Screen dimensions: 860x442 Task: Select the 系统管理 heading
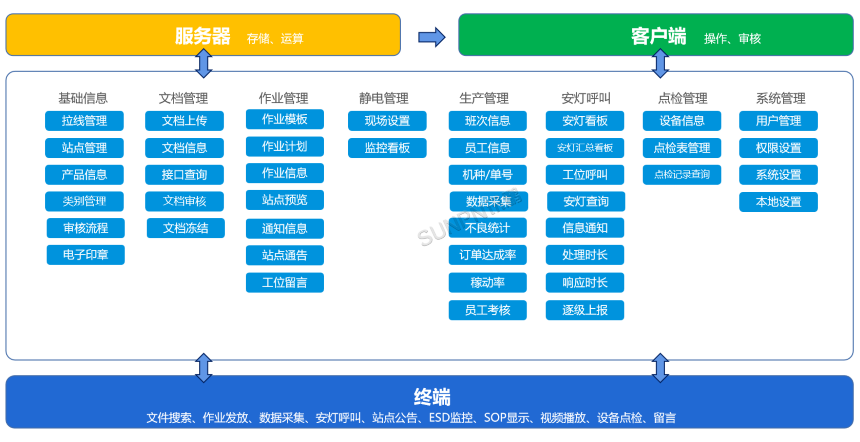pyautogui.click(x=780, y=98)
